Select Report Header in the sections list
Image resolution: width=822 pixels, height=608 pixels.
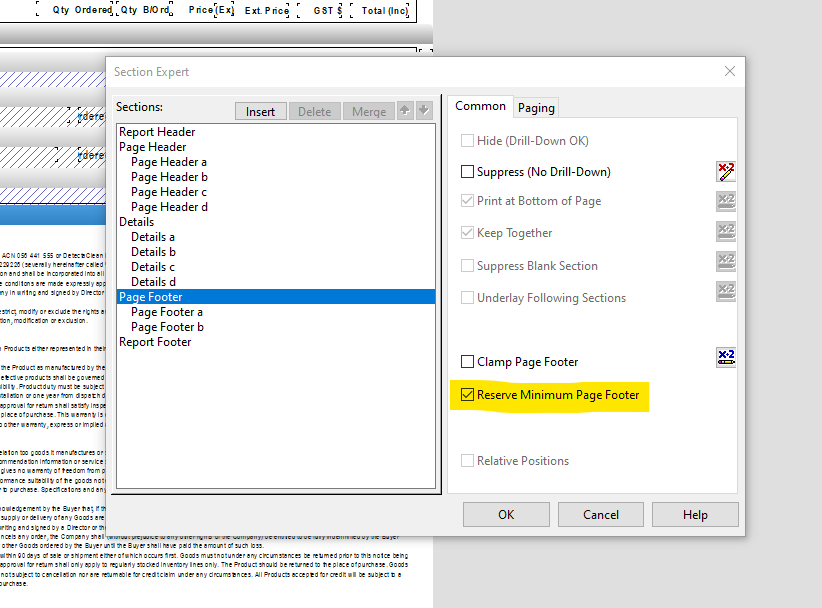(x=157, y=132)
